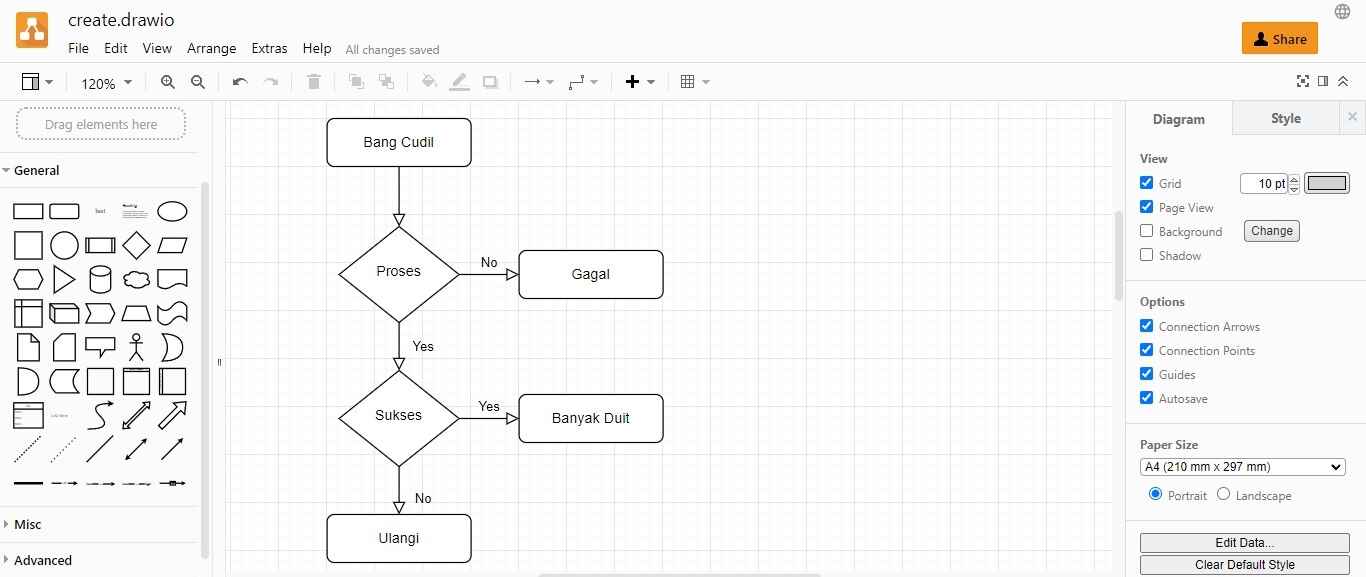
Task: Toggle the Connection Points checkbox
Action: coord(1147,350)
